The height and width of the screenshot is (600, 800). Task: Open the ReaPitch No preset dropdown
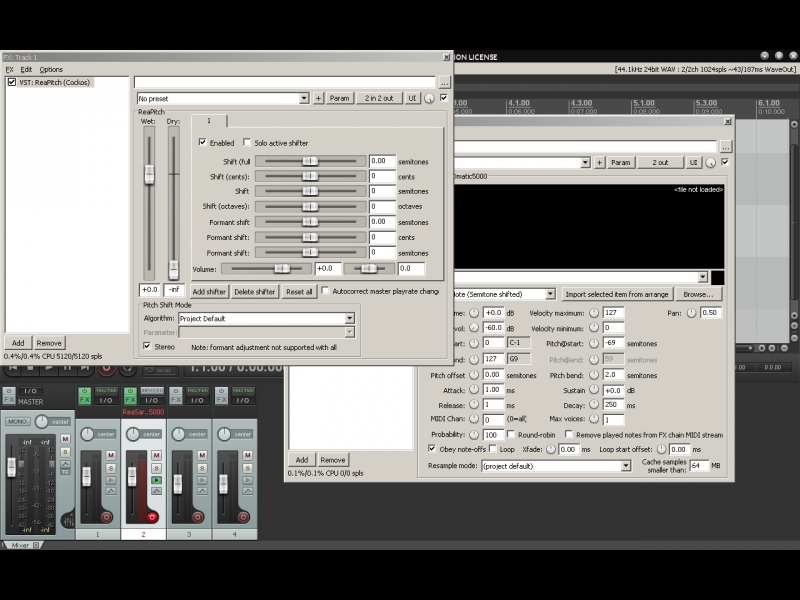point(223,98)
